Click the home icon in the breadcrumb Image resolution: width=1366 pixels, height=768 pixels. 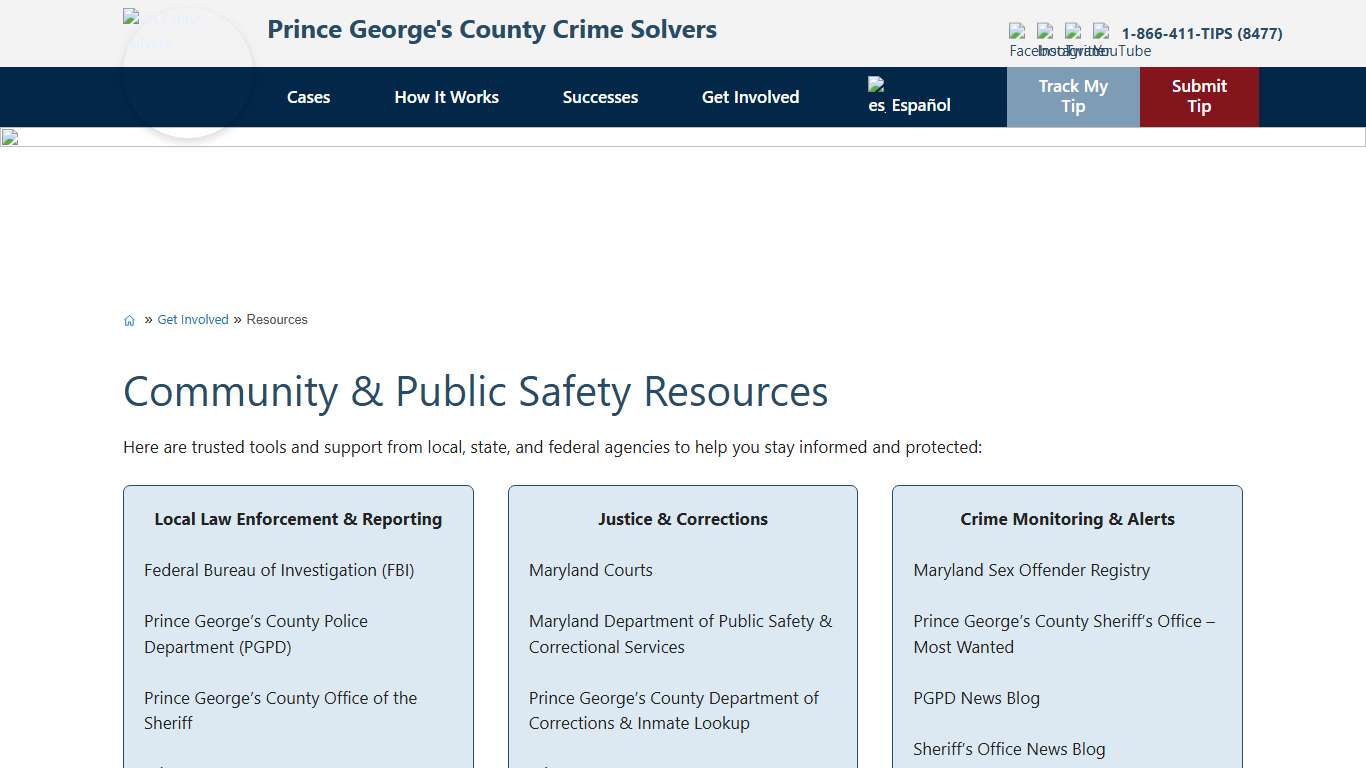pyautogui.click(x=129, y=319)
